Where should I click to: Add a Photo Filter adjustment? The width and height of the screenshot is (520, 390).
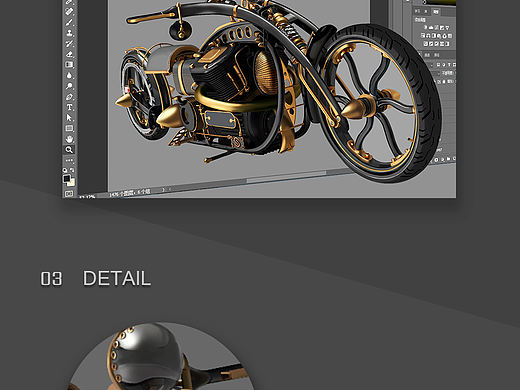tap(439, 36)
